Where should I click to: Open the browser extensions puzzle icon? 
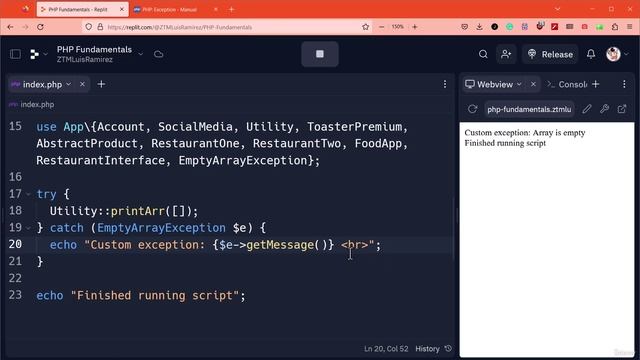point(615,27)
